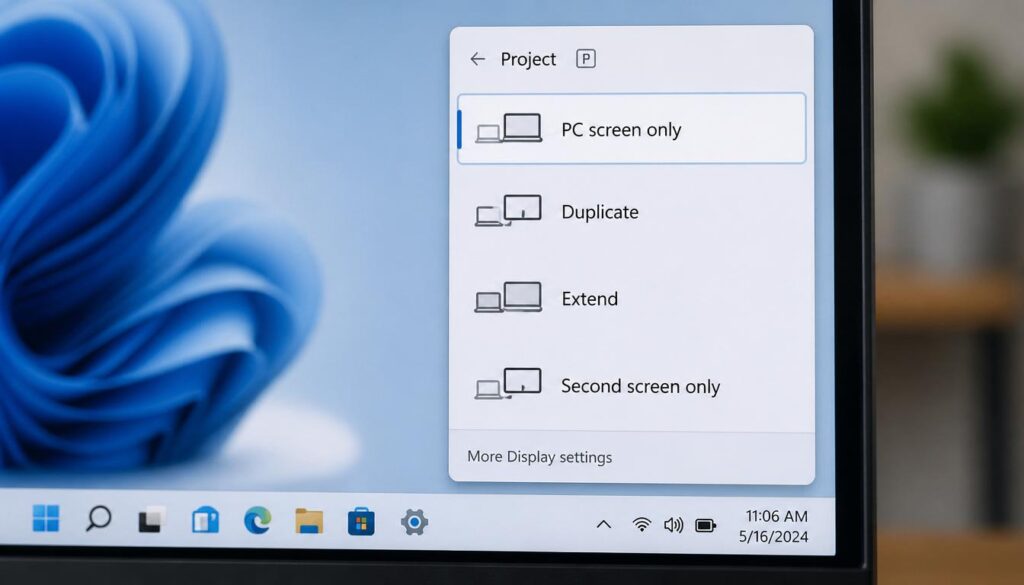Open clock showing 11:06 AM
1024x585 pixels.
(x=776, y=516)
